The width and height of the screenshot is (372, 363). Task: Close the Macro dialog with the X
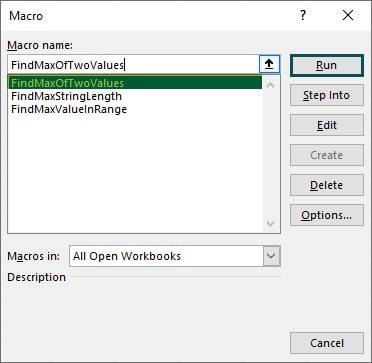[x=348, y=15]
